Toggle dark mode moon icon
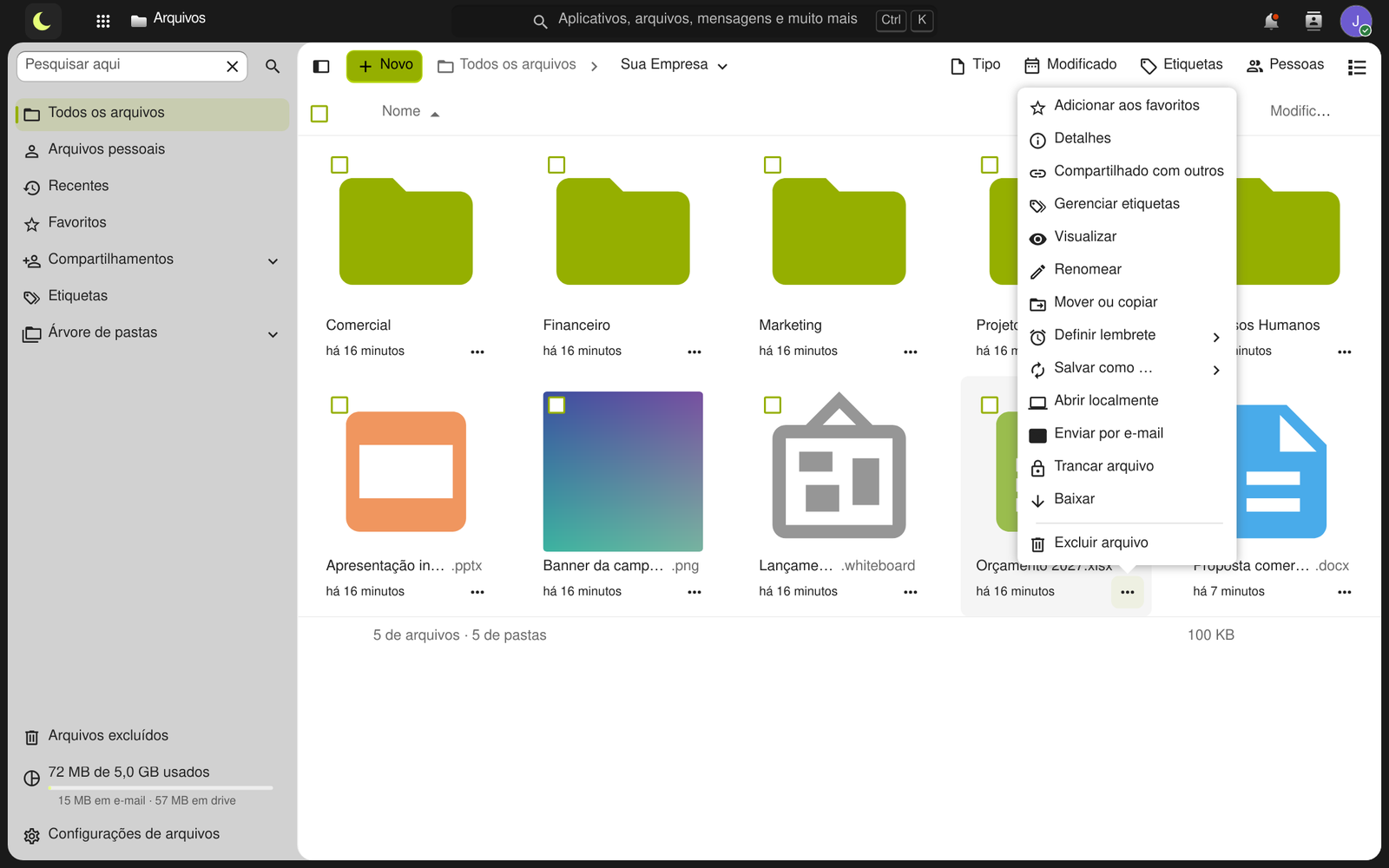The width and height of the screenshot is (1389, 868). tap(42, 20)
